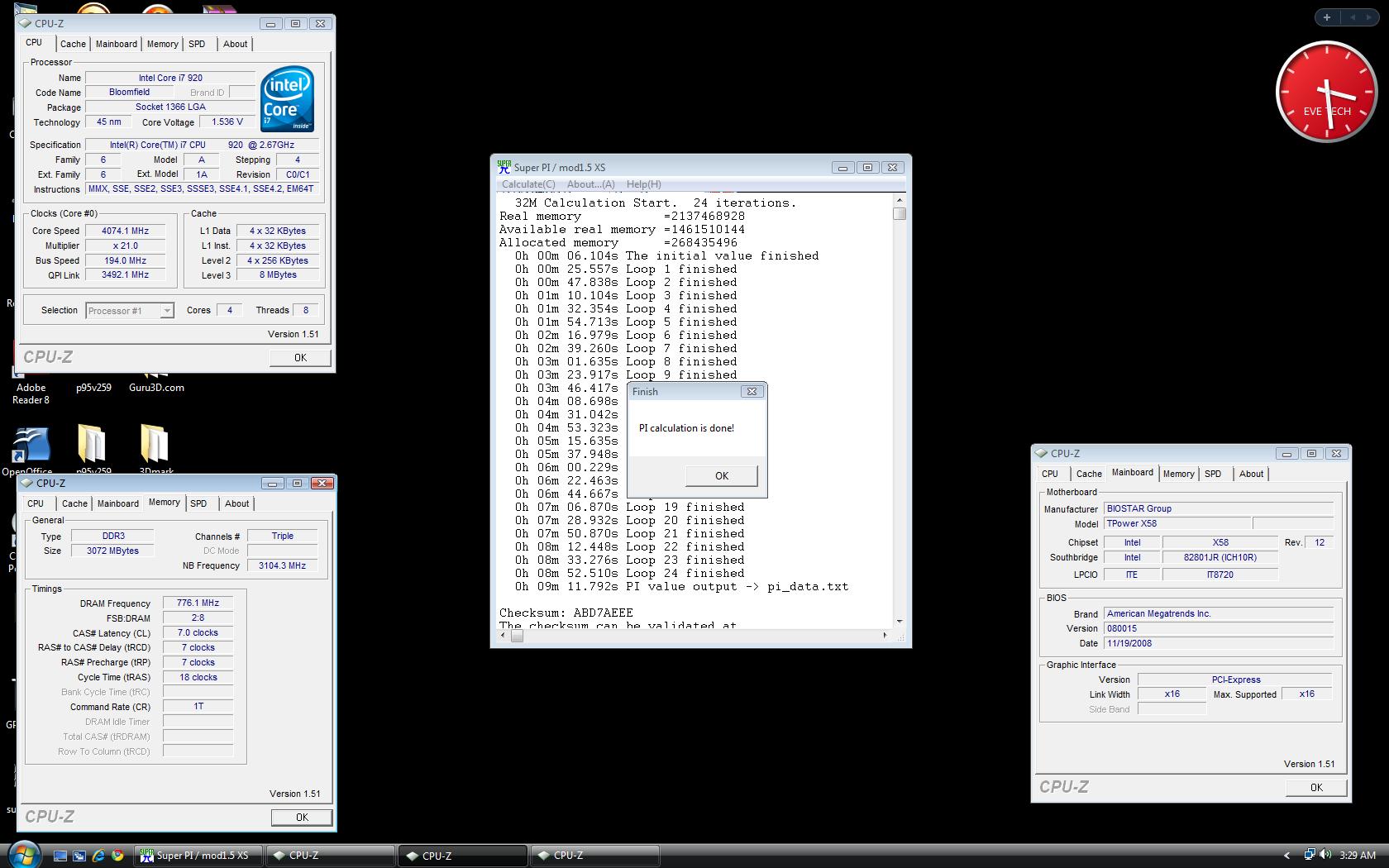Click Super PI vertical scrollbar up arrow
This screenshot has width=1389, height=868.
[900, 200]
